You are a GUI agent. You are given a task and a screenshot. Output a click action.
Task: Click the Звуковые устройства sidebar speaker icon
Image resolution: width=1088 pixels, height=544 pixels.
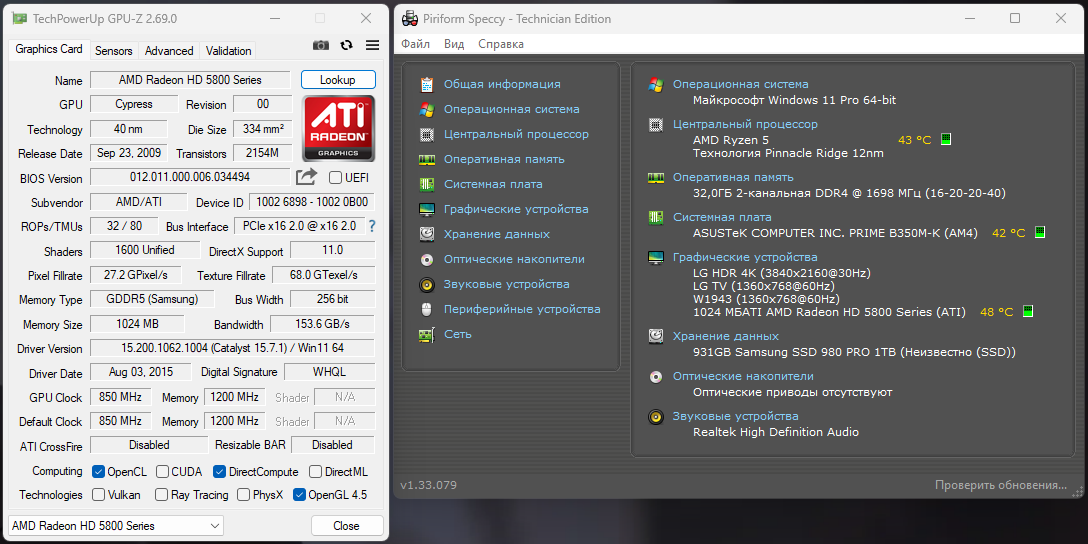[x=427, y=284]
